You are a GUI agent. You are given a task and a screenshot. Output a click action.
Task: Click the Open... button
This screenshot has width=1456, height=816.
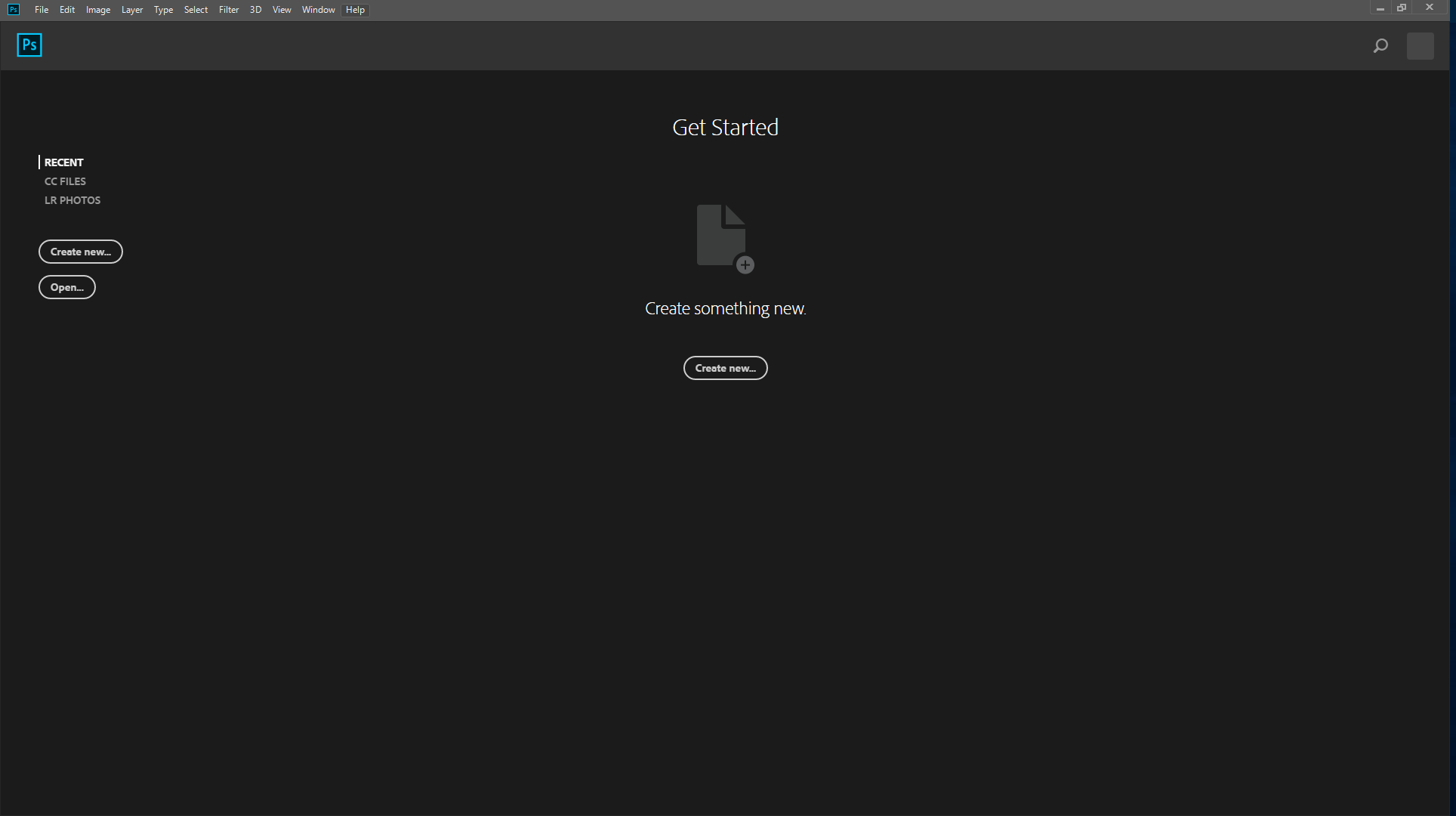click(67, 287)
